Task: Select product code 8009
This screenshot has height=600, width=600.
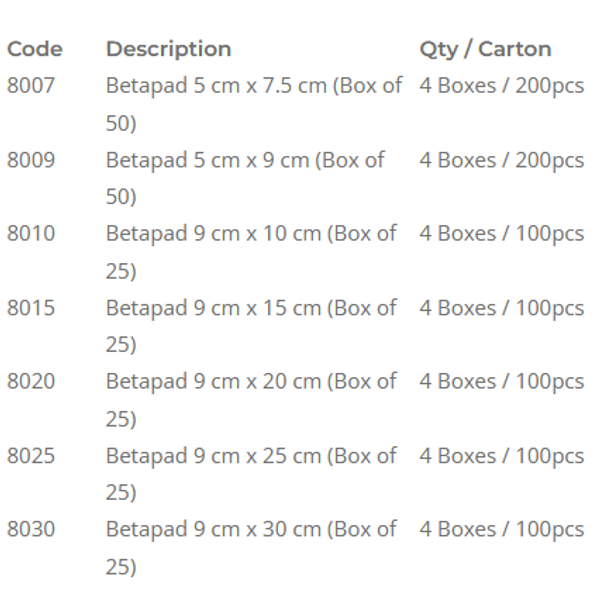Action: tap(31, 160)
